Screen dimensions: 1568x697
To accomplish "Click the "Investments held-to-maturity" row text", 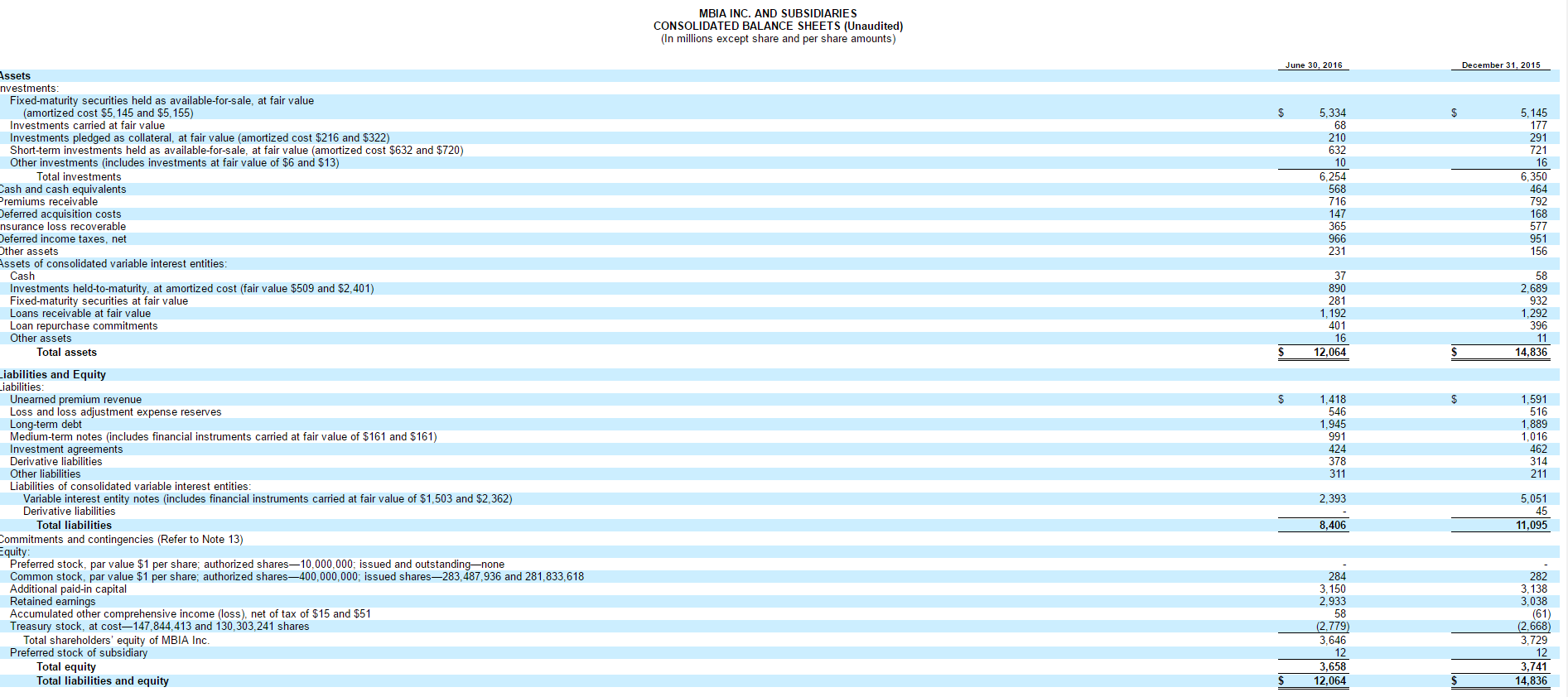I will click(191, 288).
